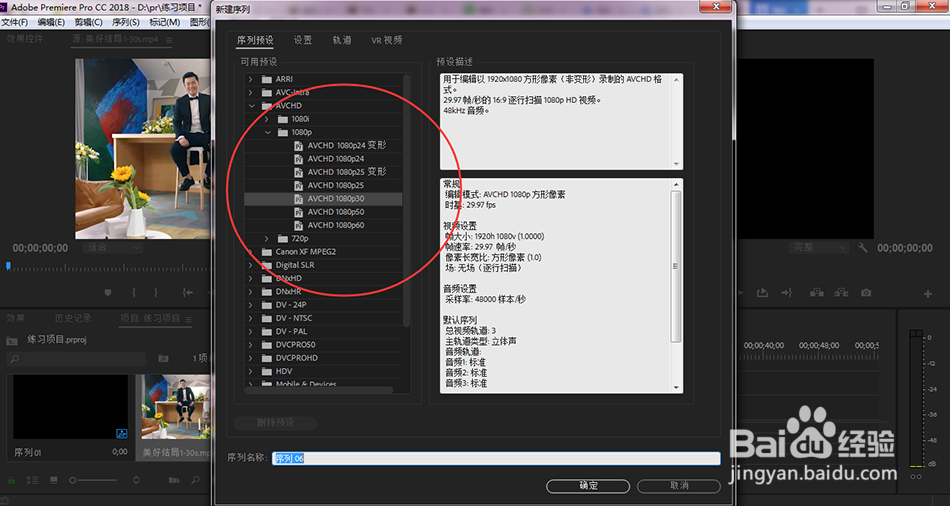Click the DNxHR folder icon

pos(267,291)
